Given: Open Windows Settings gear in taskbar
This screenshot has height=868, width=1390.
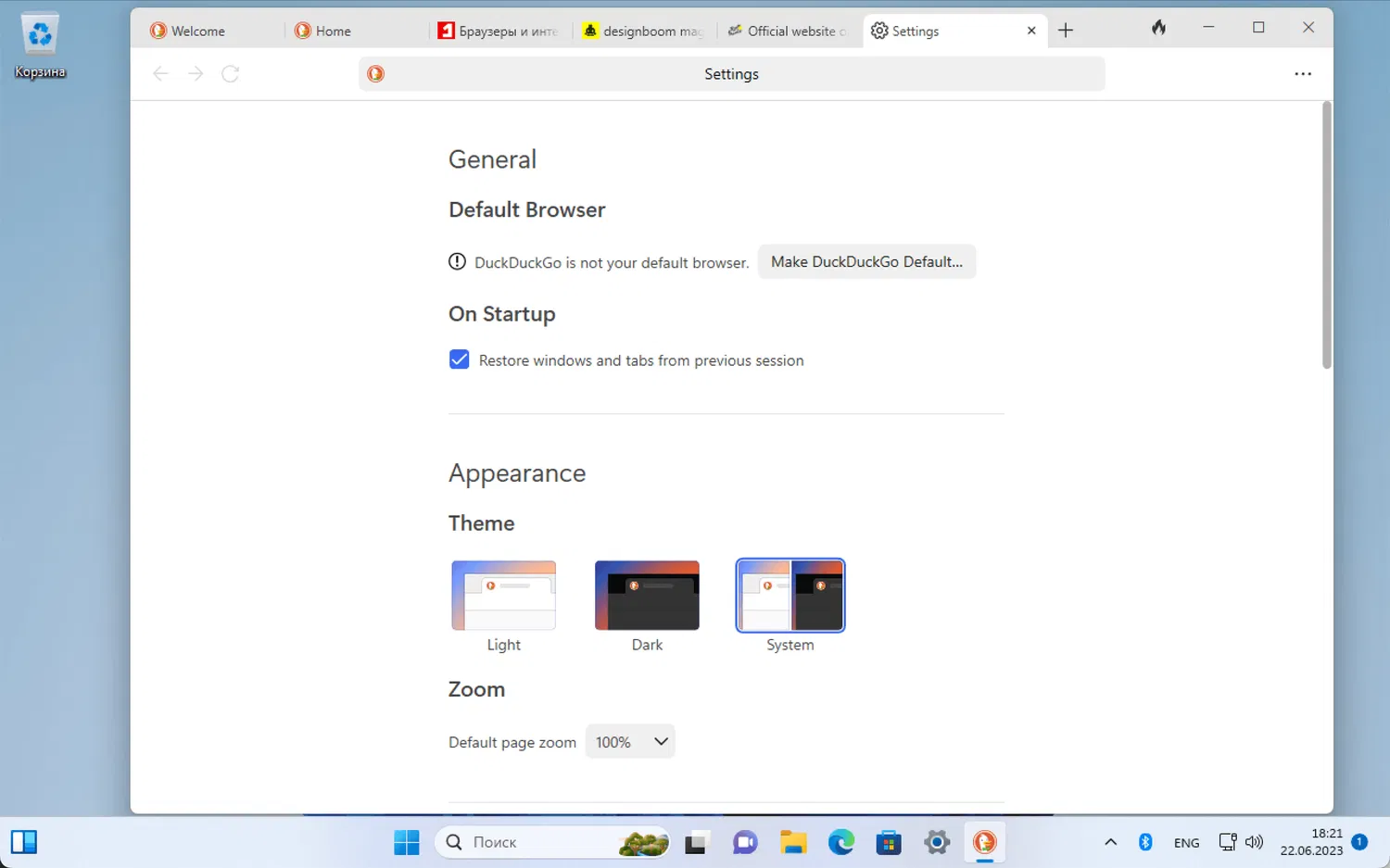Looking at the screenshot, I should [x=937, y=842].
